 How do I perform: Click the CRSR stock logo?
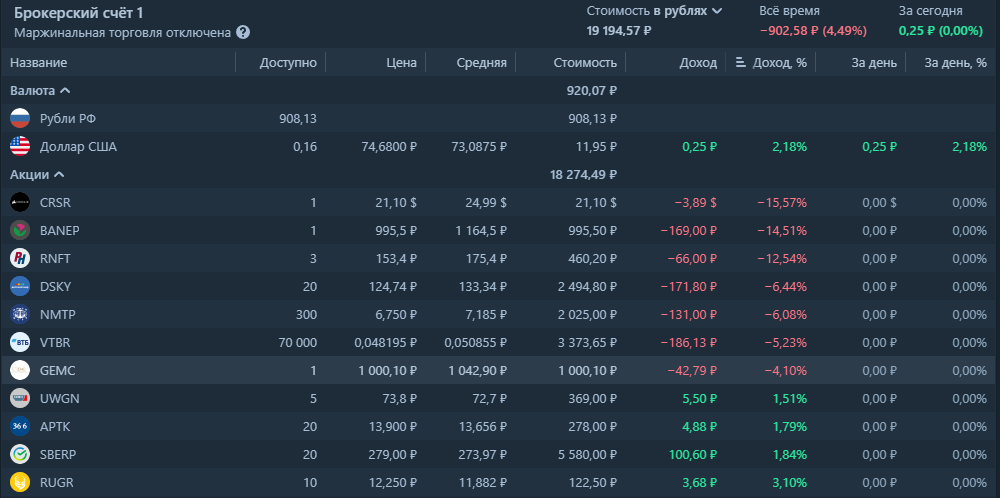(x=20, y=203)
